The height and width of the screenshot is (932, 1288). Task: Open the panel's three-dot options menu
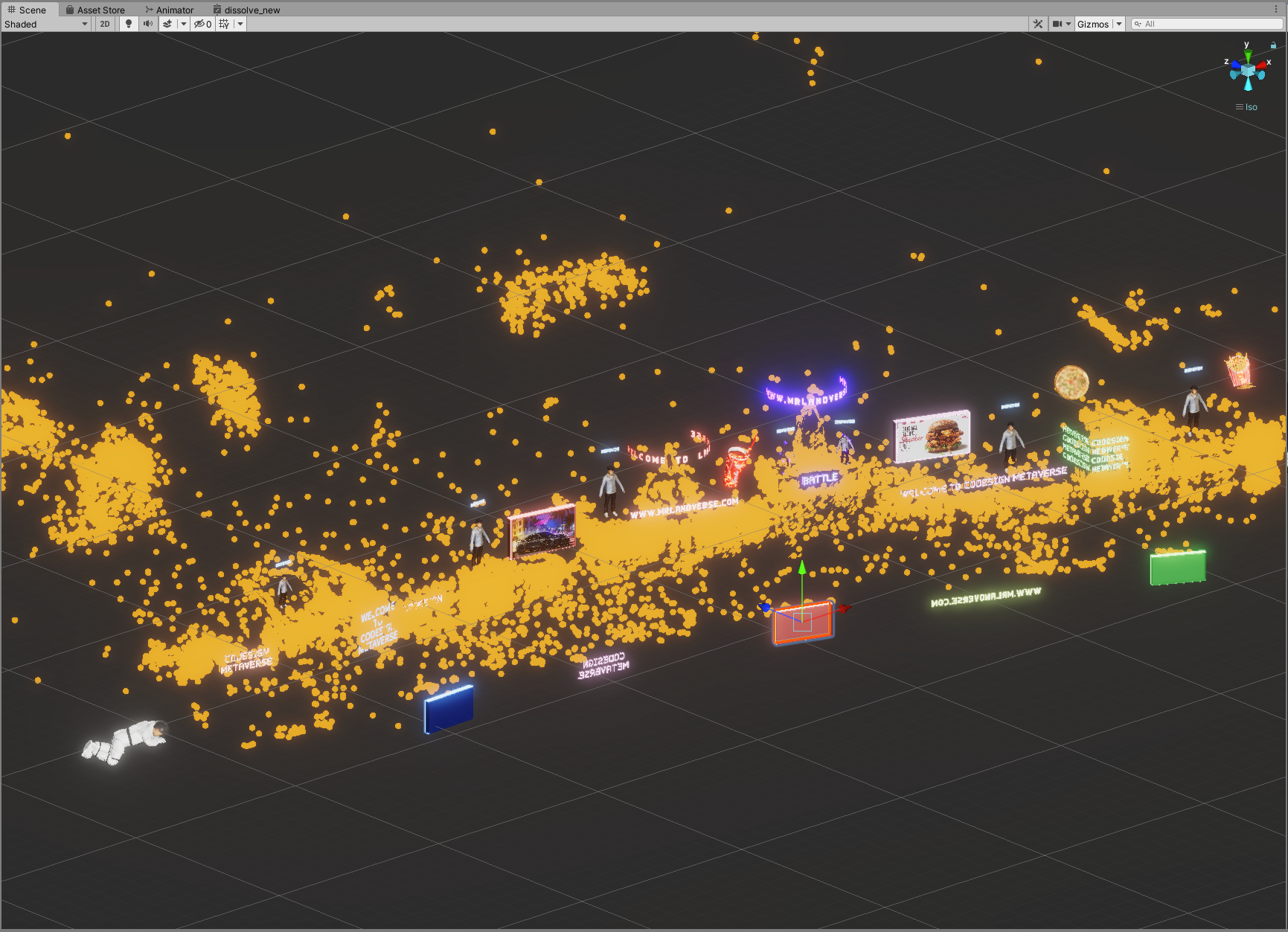coord(1277,9)
